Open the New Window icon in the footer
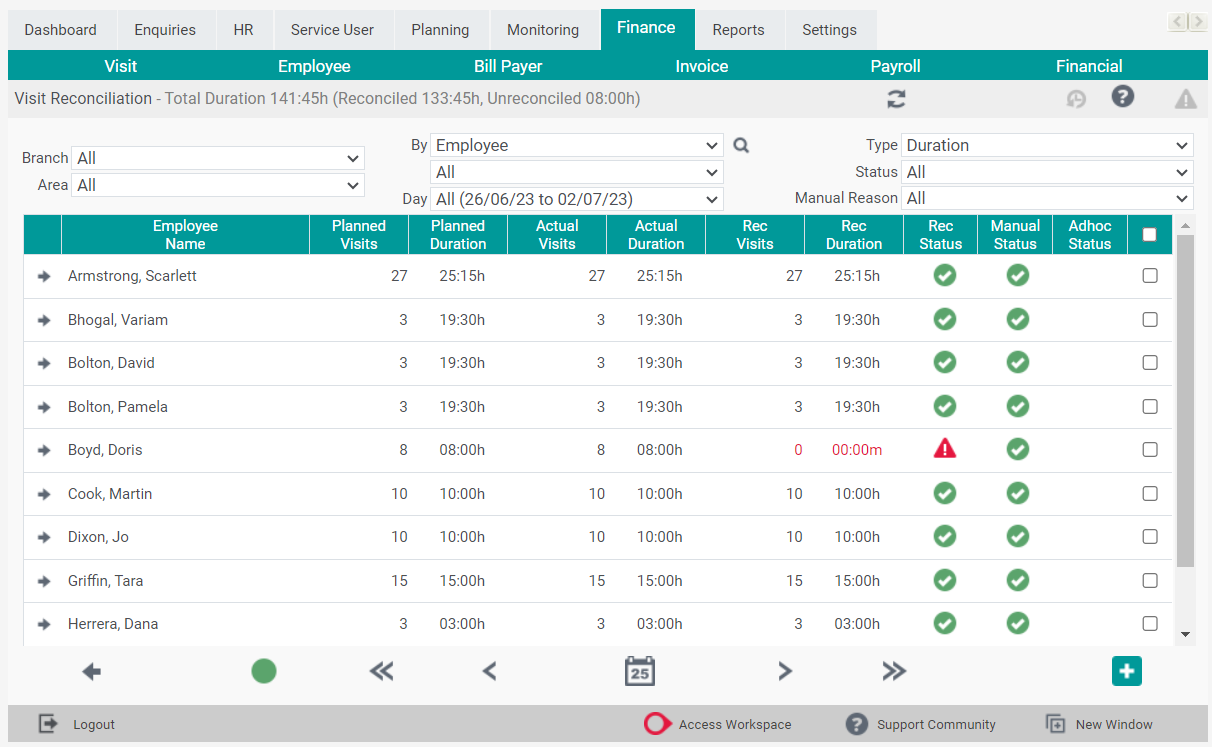 (x=1055, y=723)
